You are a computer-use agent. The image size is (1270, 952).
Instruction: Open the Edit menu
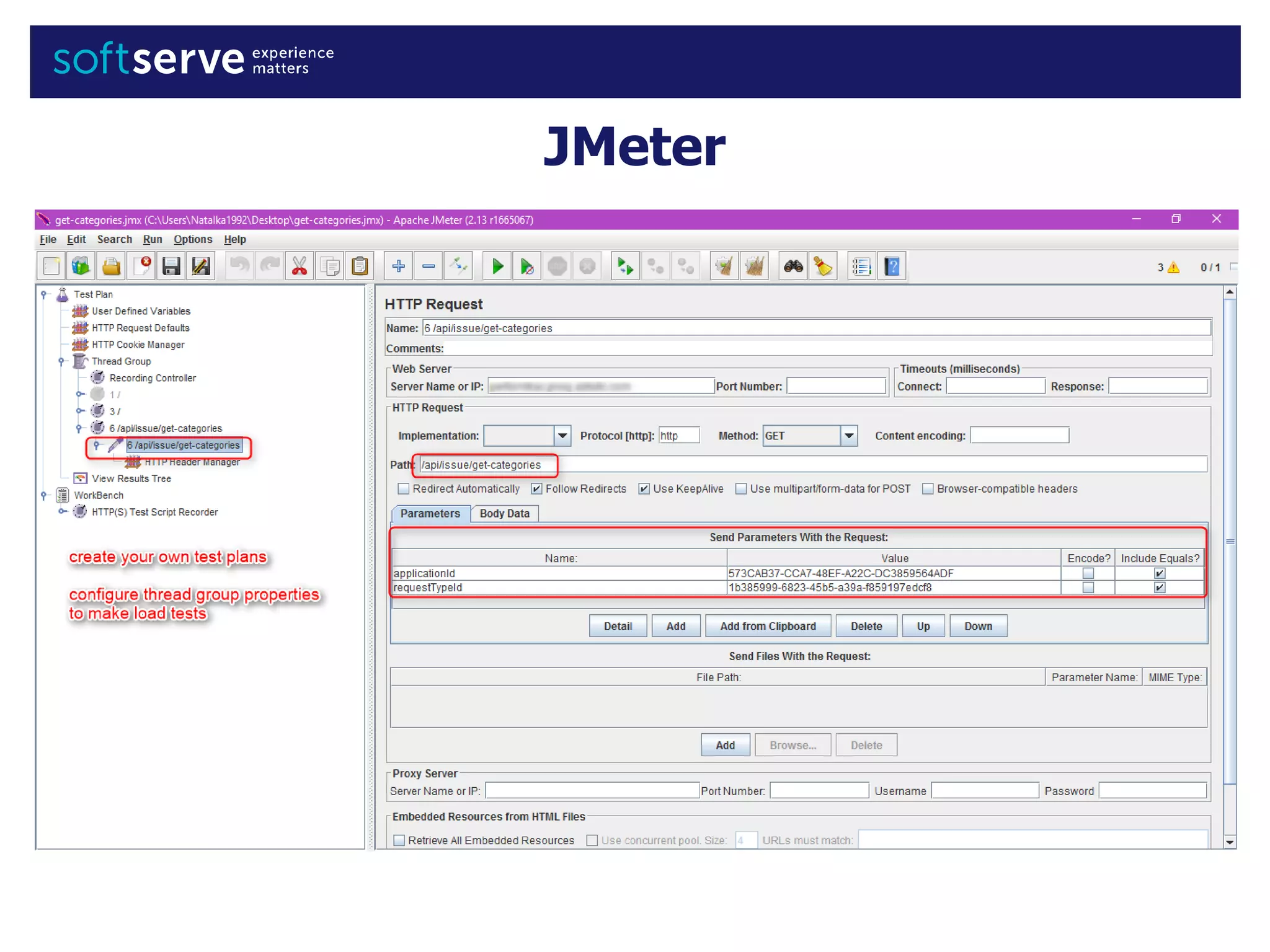coord(76,240)
